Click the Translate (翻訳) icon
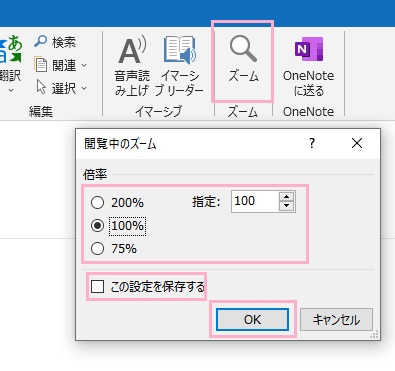This screenshot has height=371, width=395. pos(11,49)
